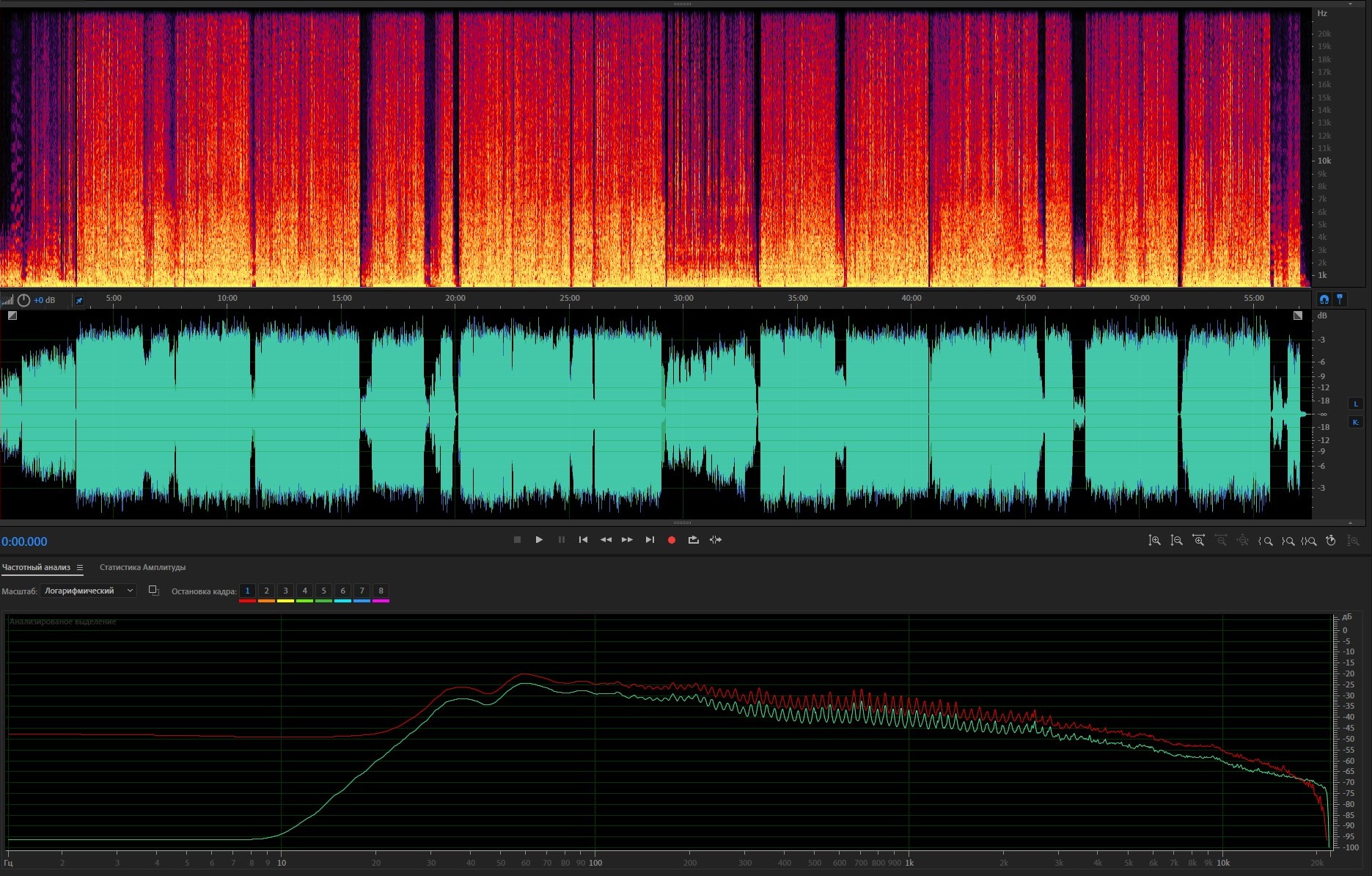Open the Масштаб Логарифмический dropdown

tap(89, 591)
